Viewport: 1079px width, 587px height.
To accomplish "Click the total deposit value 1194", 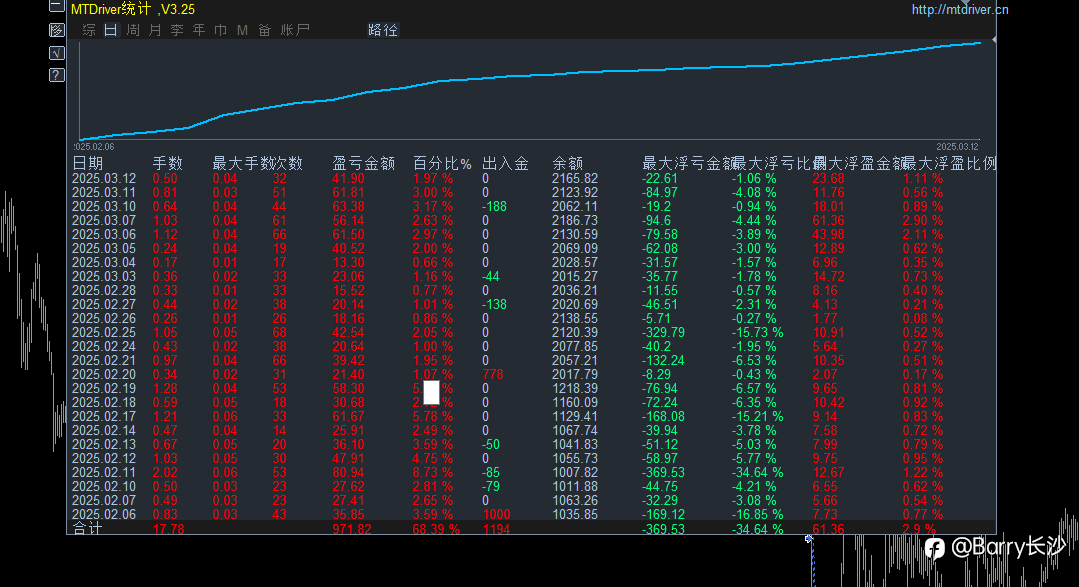I will click(x=496, y=529).
